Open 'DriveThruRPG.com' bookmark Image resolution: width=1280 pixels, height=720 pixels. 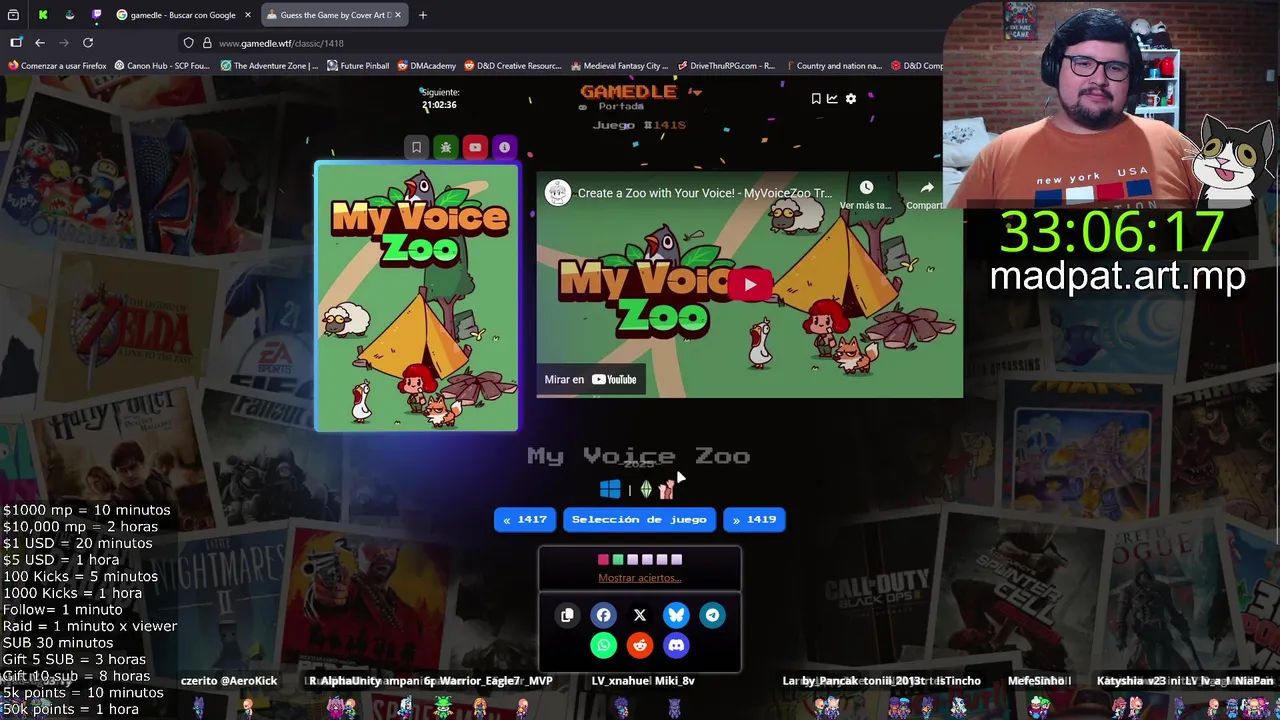coord(726,66)
